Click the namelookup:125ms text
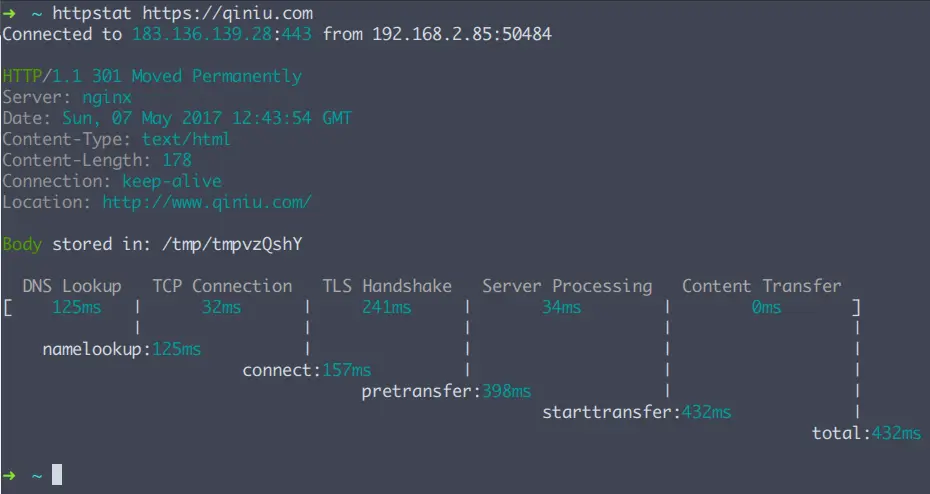Image resolution: width=930 pixels, height=494 pixels. pos(121,349)
